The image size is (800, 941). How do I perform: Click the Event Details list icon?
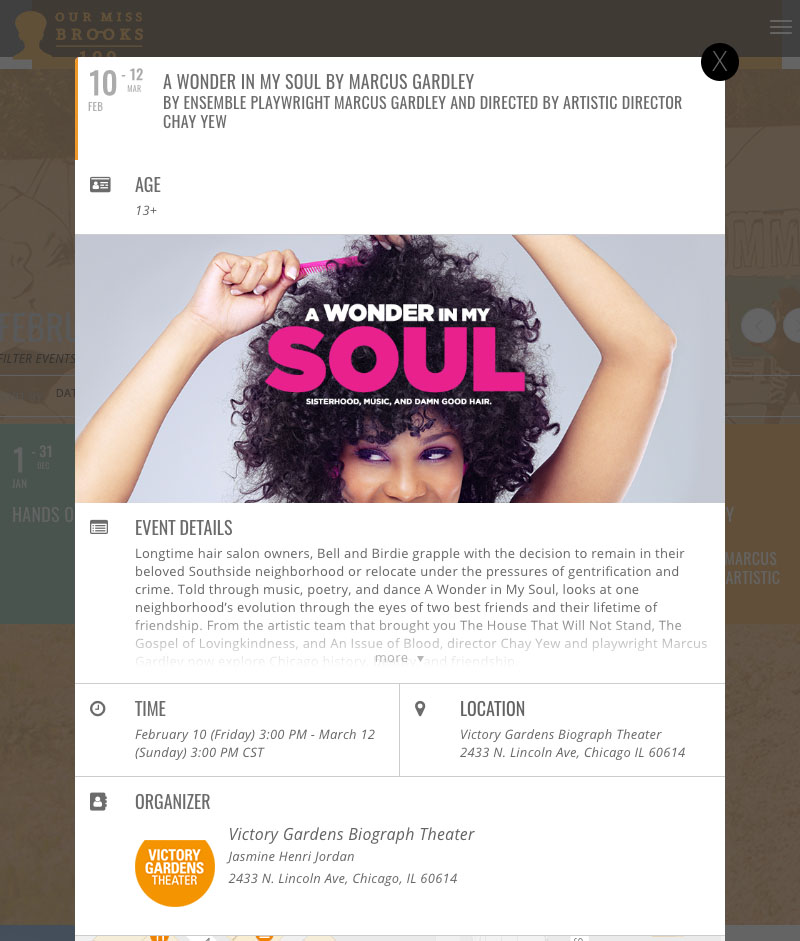point(99,528)
